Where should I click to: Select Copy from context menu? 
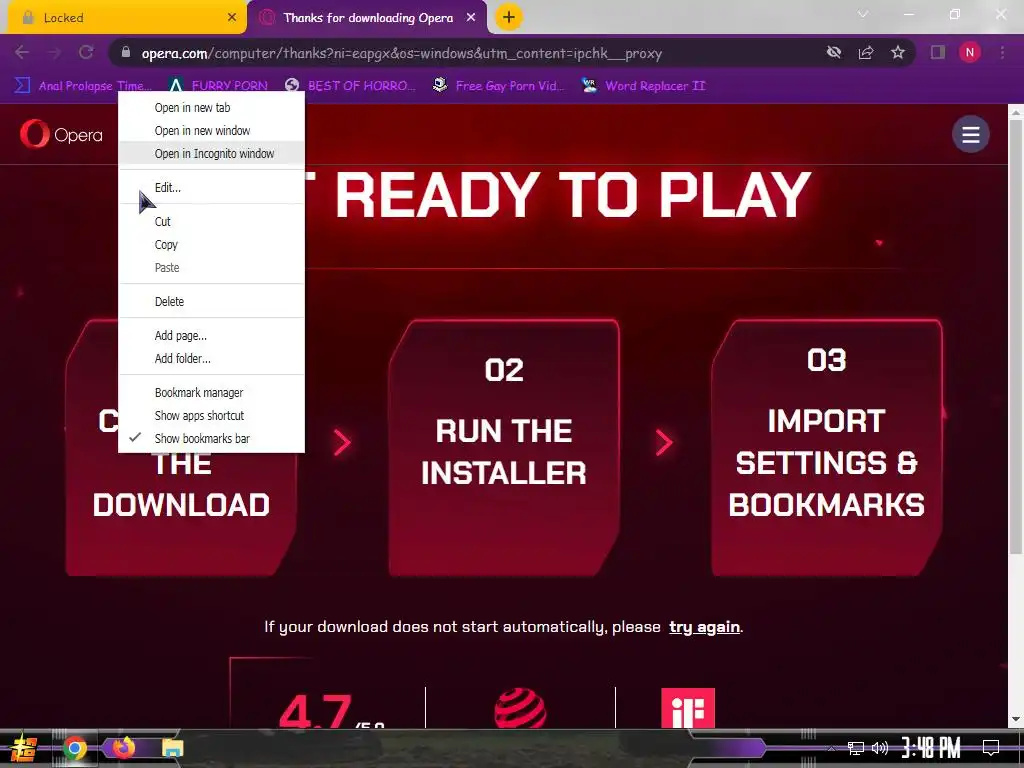point(211,244)
